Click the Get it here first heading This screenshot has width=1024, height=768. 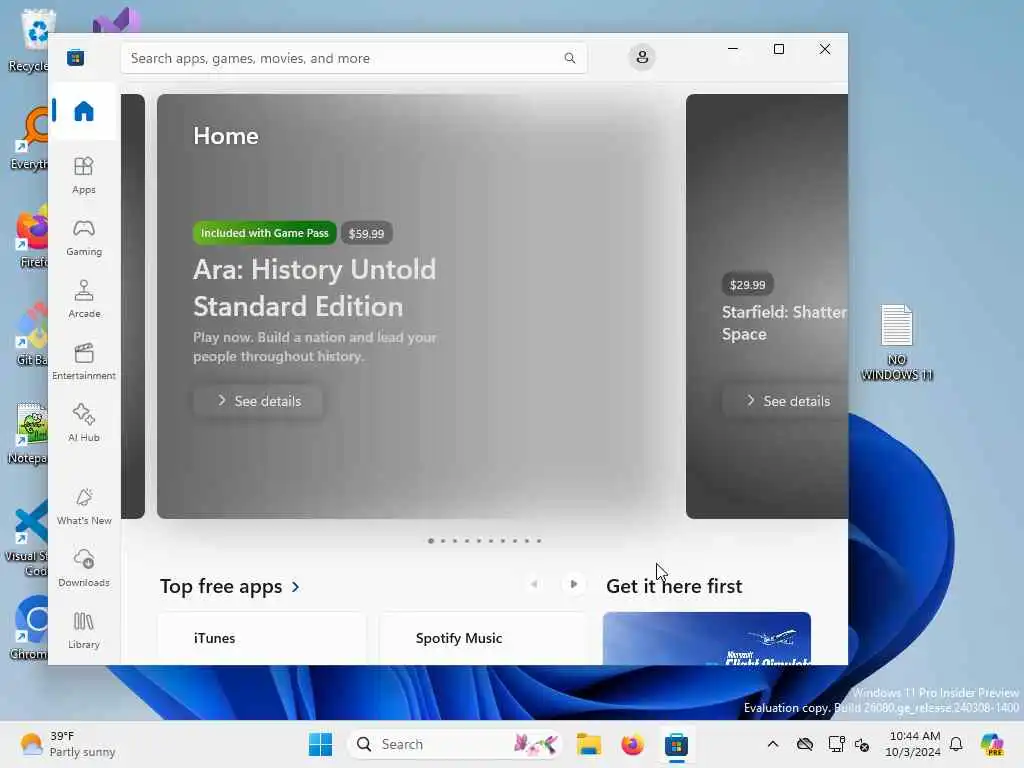click(x=674, y=586)
